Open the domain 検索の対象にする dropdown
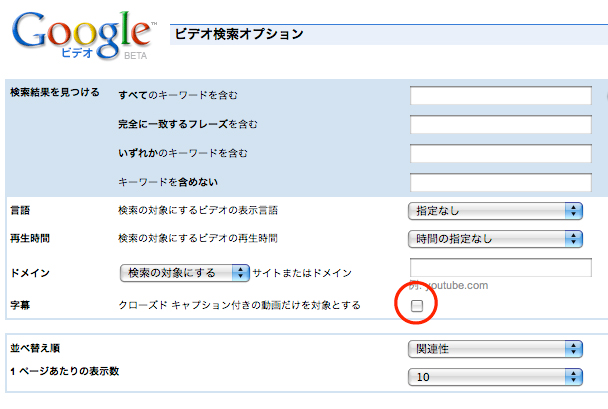The height and width of the screenshot is (409, 608). (x=185, y=273)
